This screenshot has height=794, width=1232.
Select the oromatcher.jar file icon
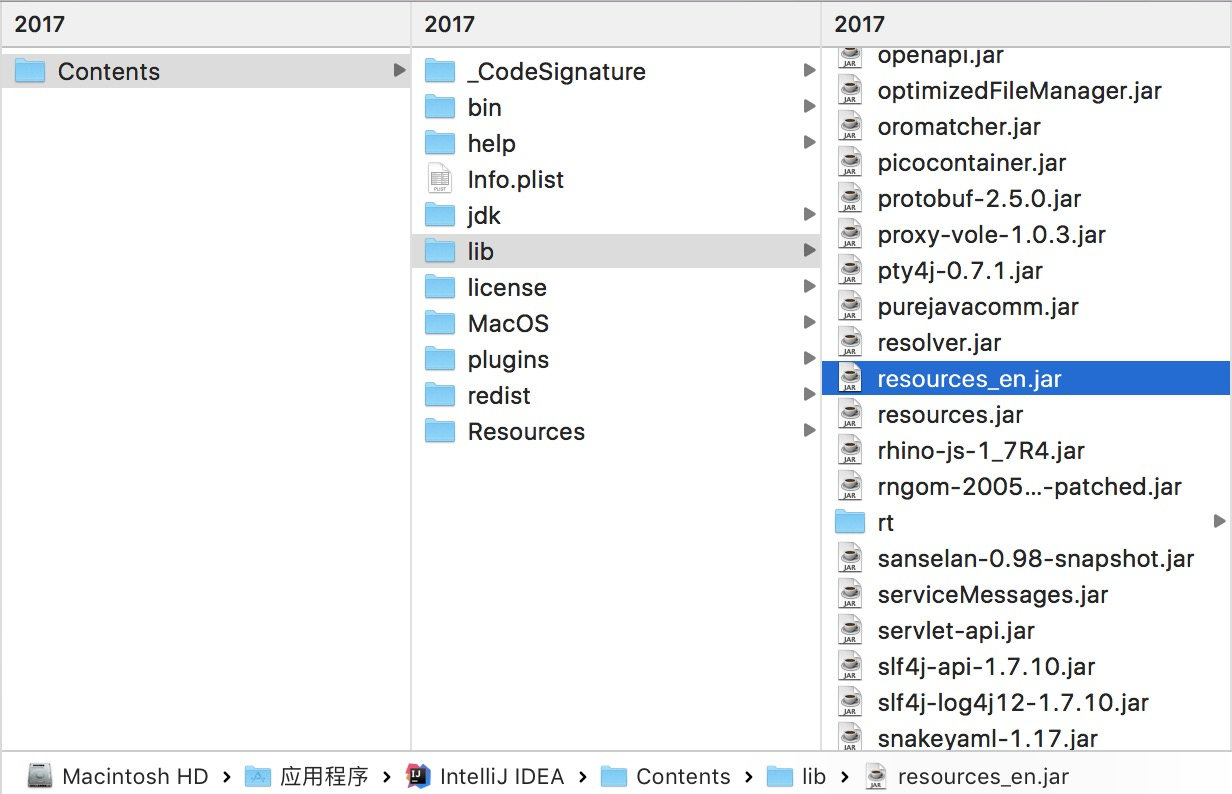pos(850,126)
